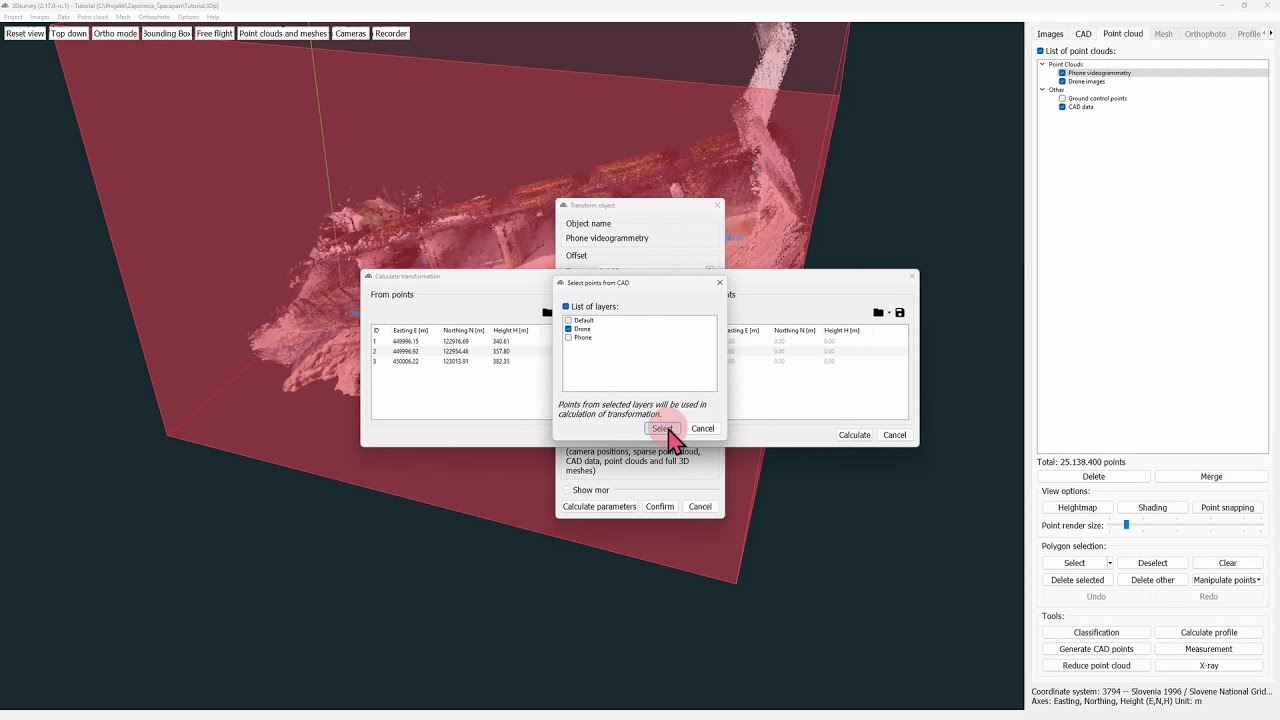The image size is (1280, 720).
Task: Enable Ground control points visibility
Action: click(1062, 98)
